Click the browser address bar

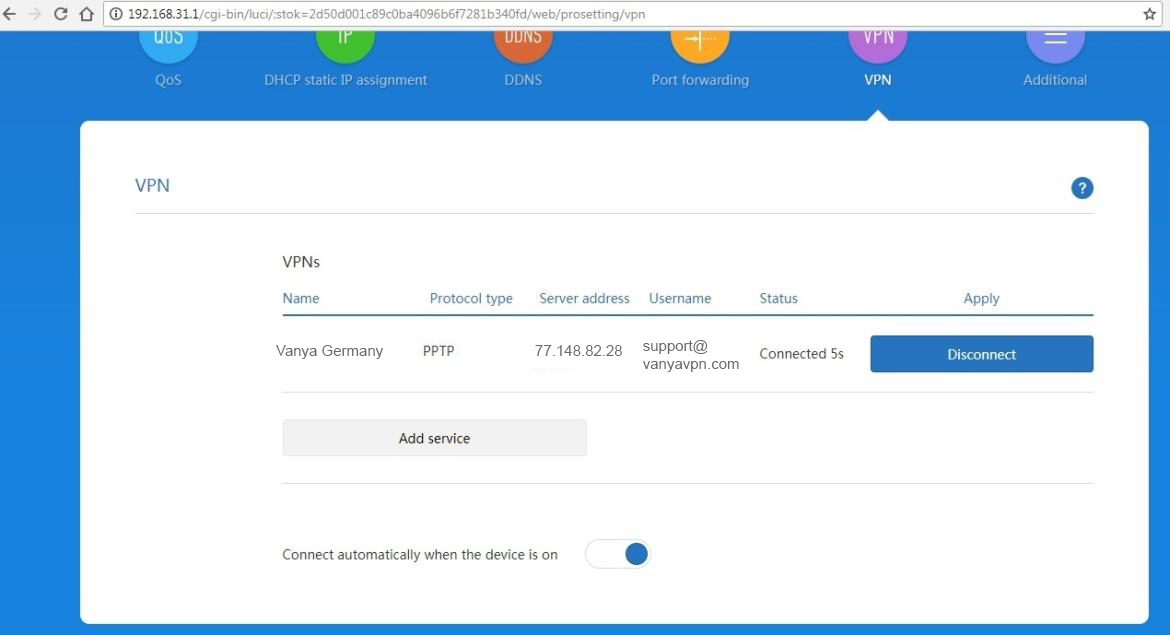(x=600, y=14)
